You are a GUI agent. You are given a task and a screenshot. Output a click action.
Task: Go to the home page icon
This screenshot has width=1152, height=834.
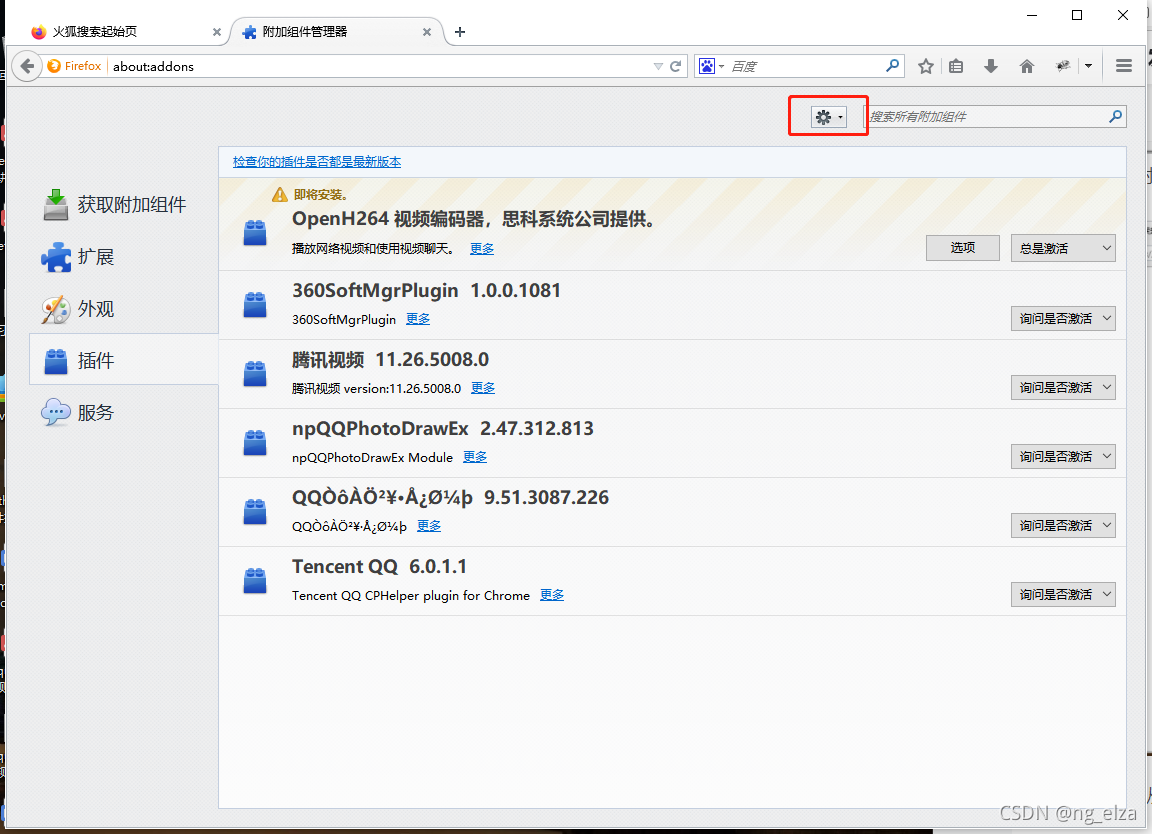(x=1027, y=66)
